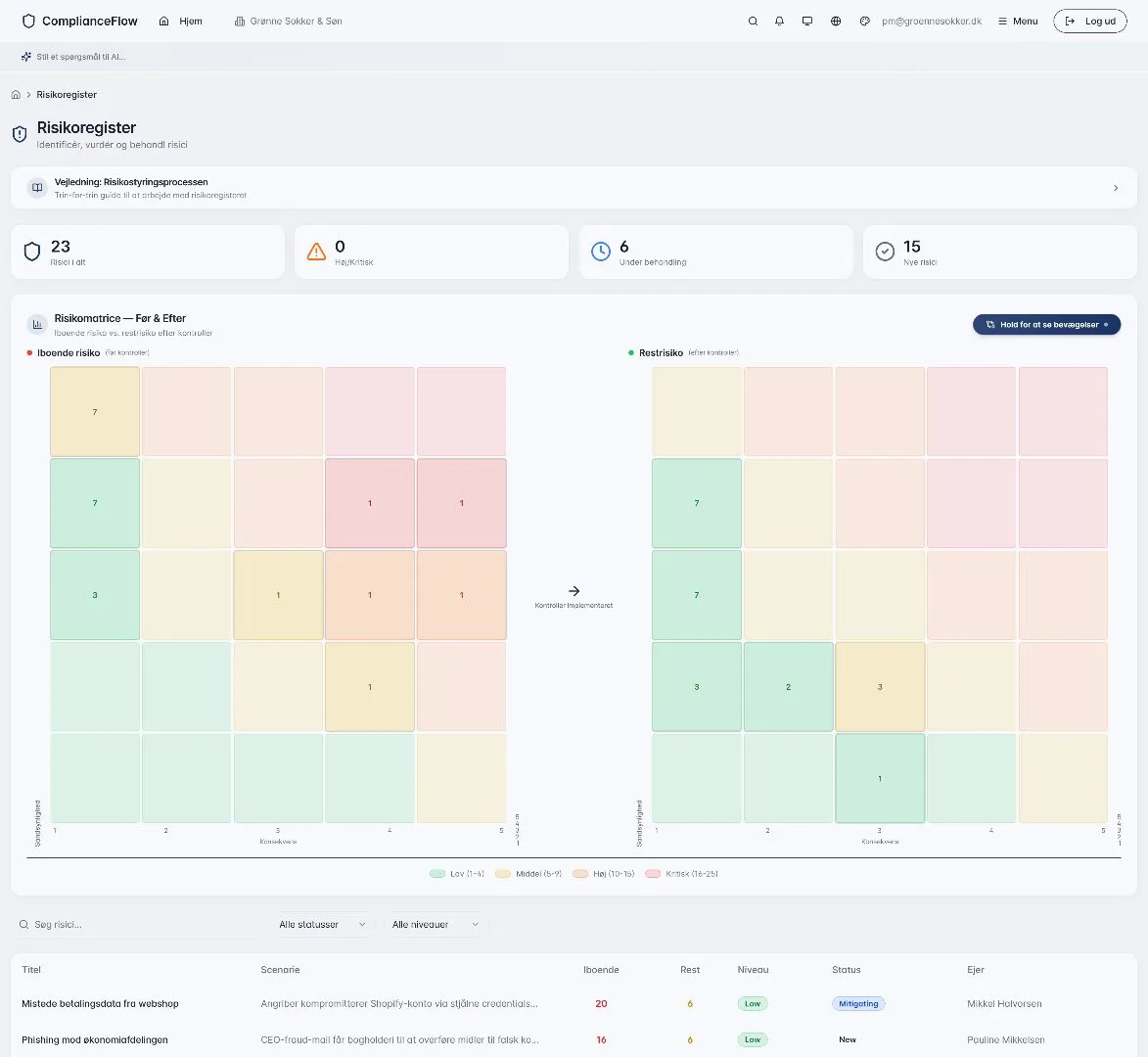Viewport: 1148px width, 1057px height.
Task: Open the Hjem menu item
Action: 181,22
